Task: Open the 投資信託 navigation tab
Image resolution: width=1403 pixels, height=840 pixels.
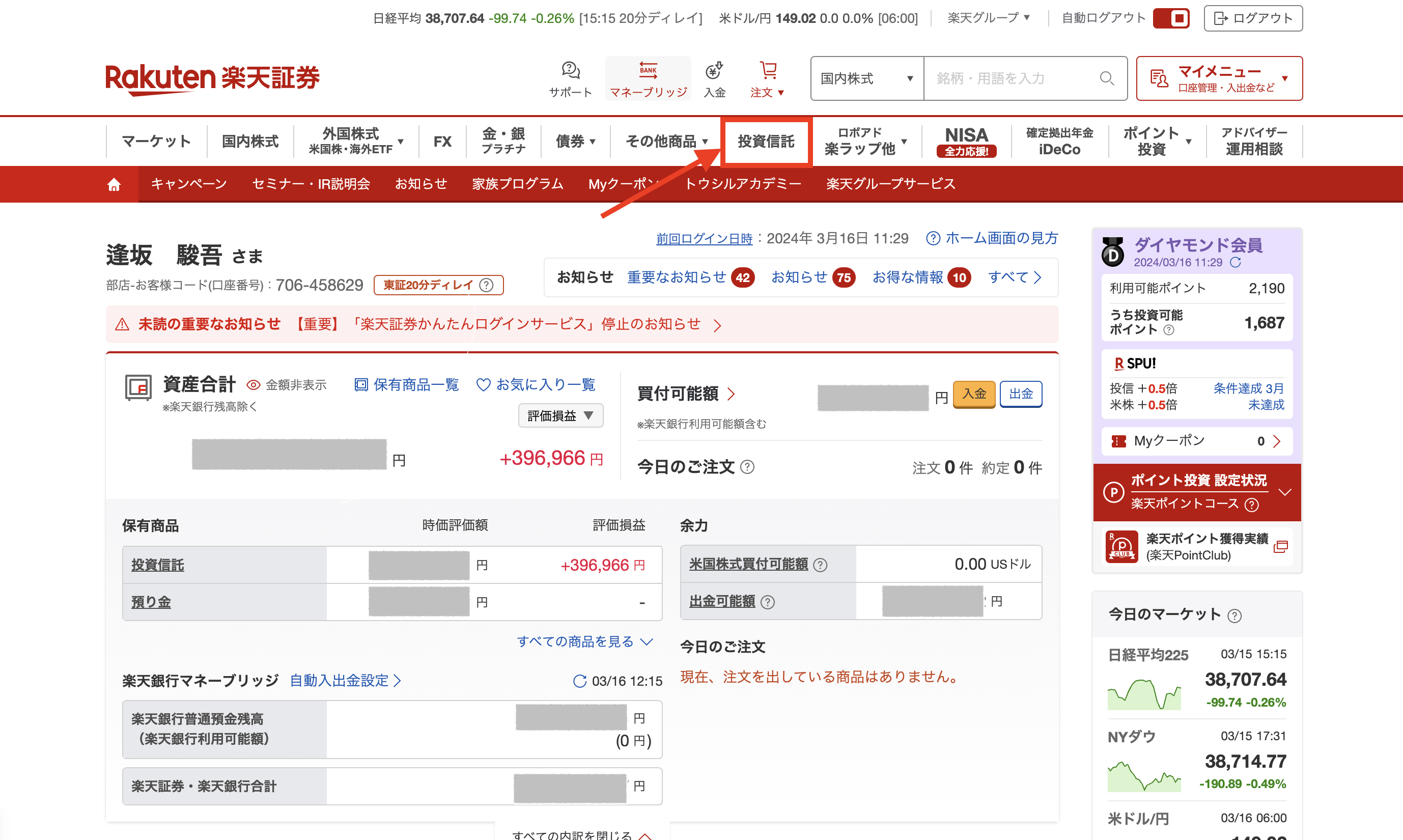Action: (766, 142)
